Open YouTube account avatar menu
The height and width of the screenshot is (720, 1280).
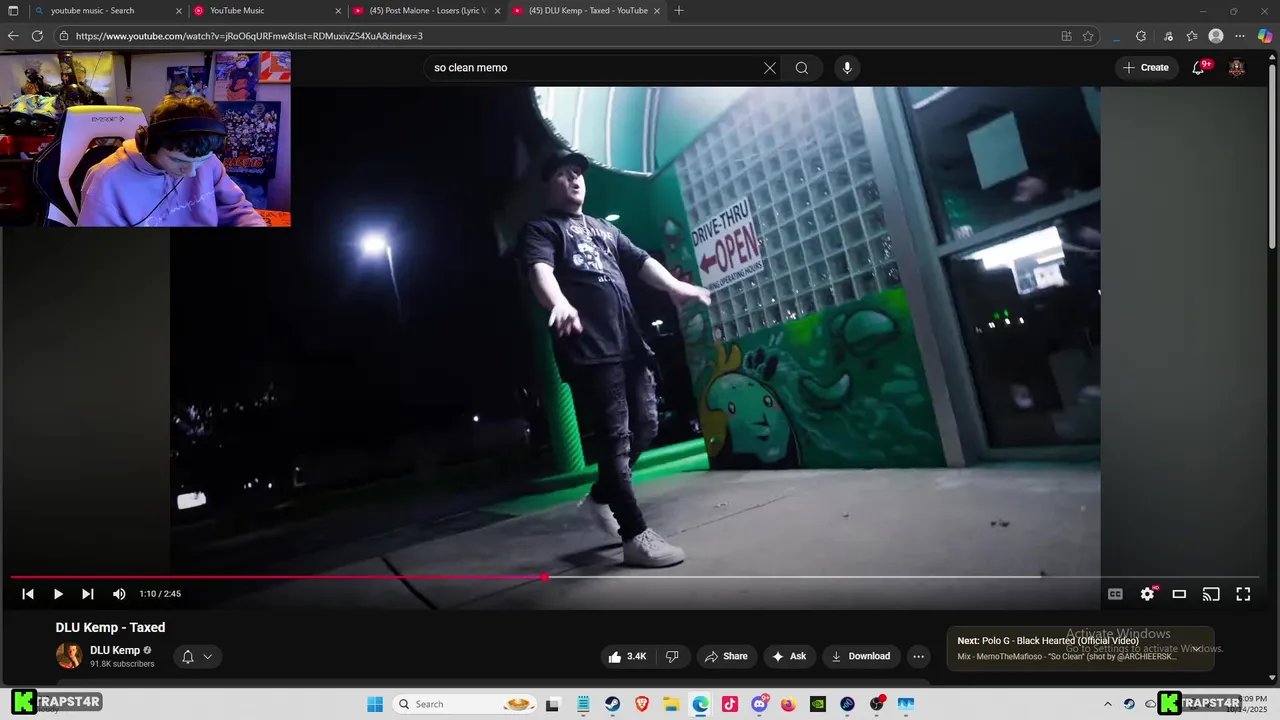1237,68
